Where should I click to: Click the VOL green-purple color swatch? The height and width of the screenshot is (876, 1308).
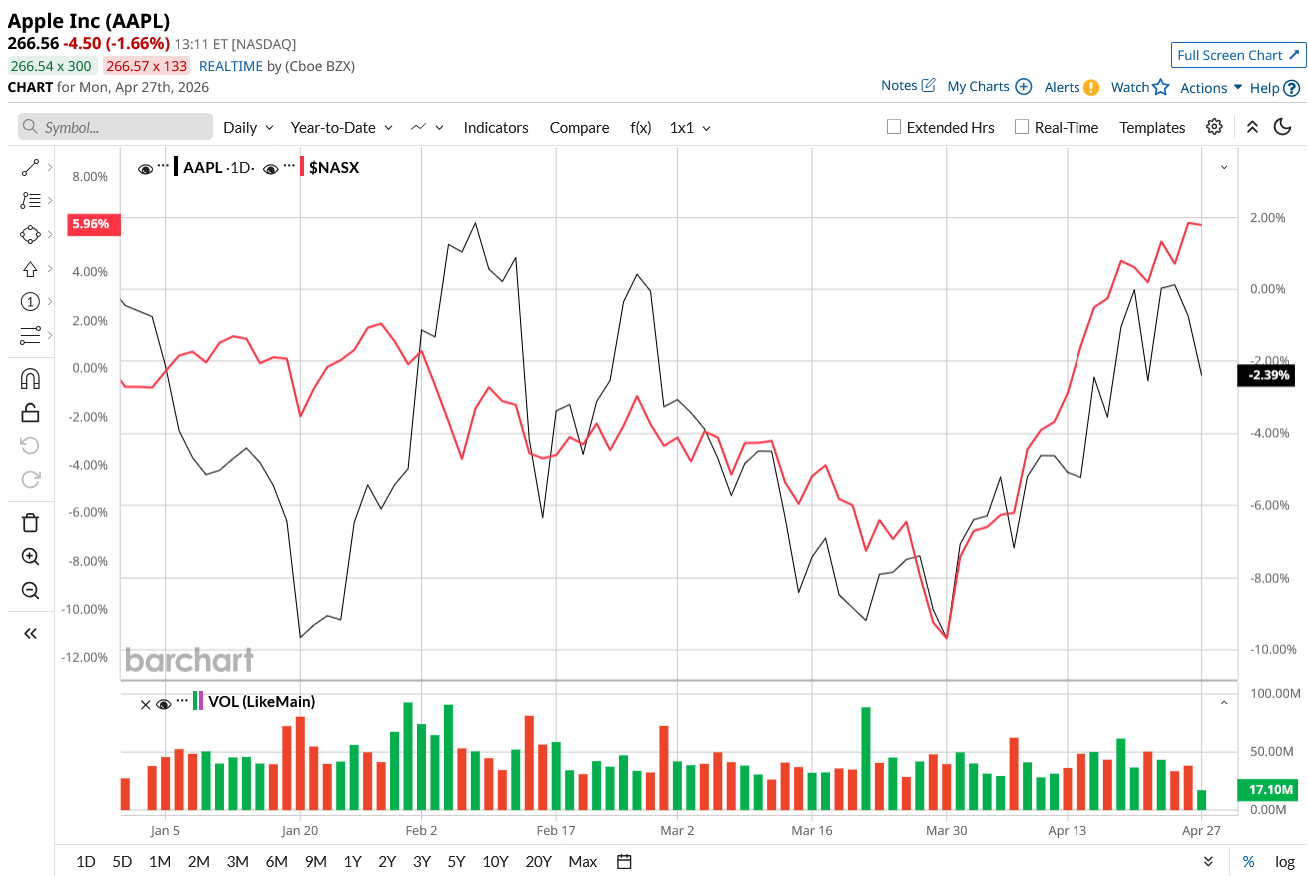[x=198, y=701]
